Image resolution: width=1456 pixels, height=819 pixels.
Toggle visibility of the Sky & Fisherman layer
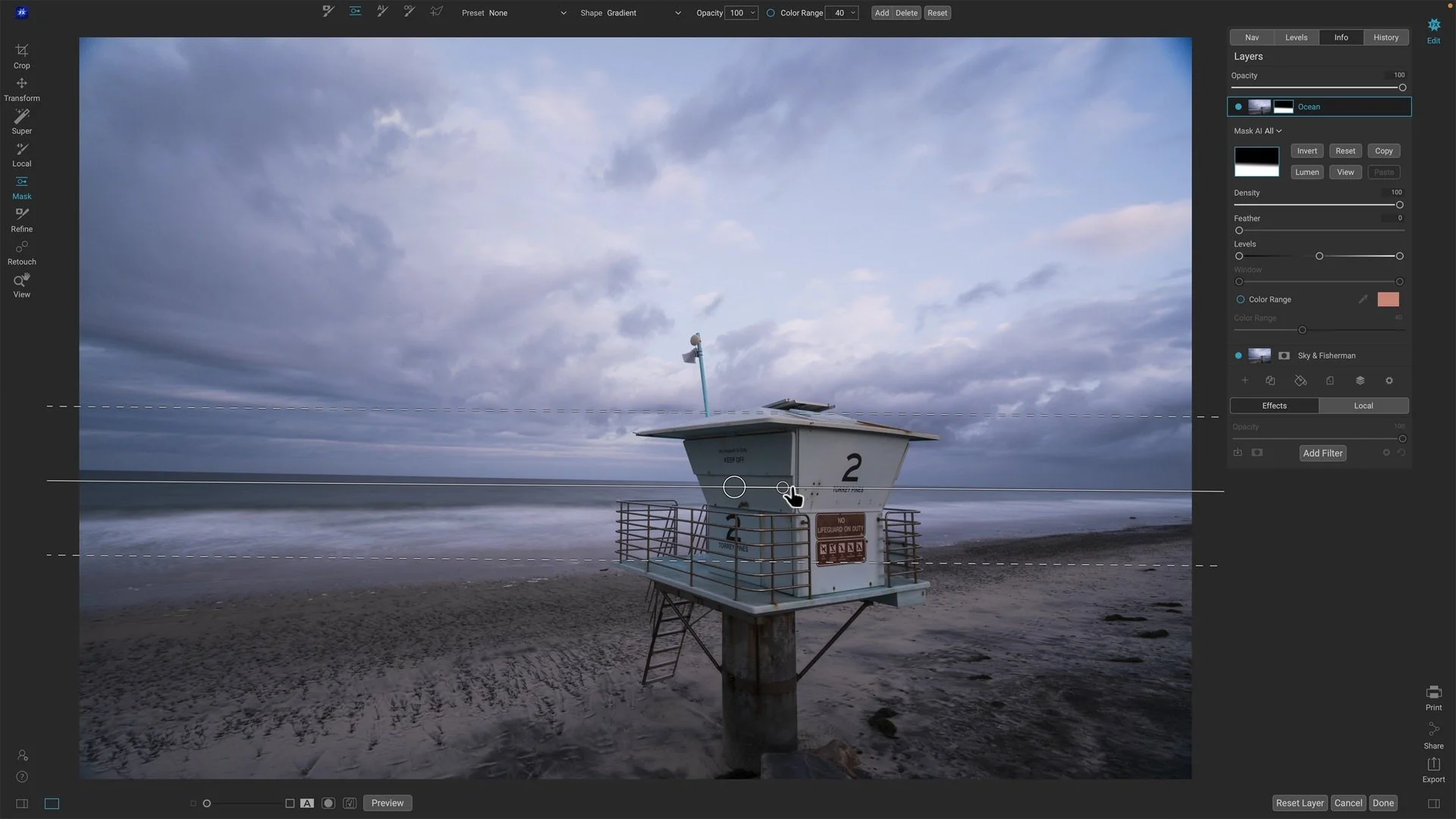click(1239, 355)
